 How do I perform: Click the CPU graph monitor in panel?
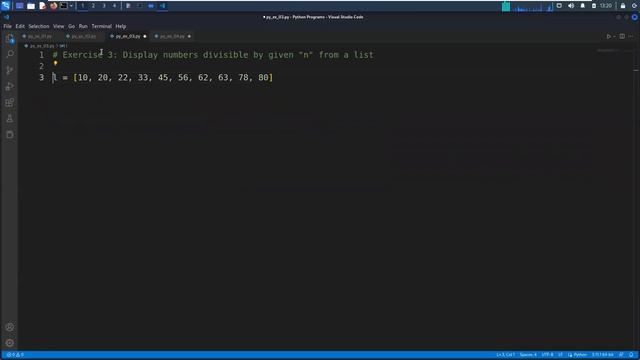click(x=533, y=7)
